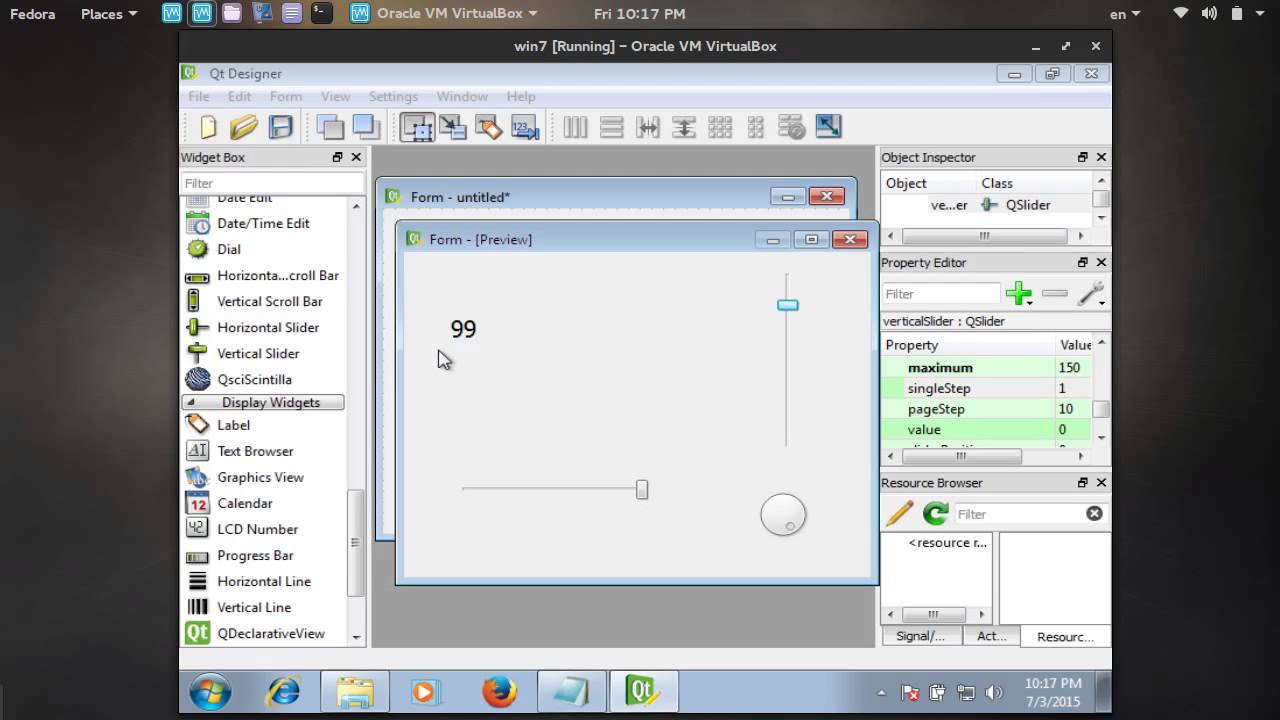Open Firefox from Windows taskbar
This screenshot has height=720, width=1280.
[499, 692]
